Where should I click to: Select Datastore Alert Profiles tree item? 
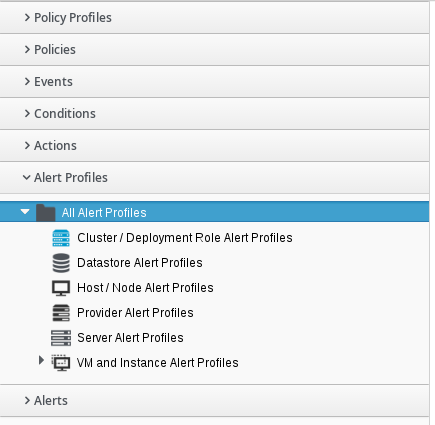click(140, 263)
